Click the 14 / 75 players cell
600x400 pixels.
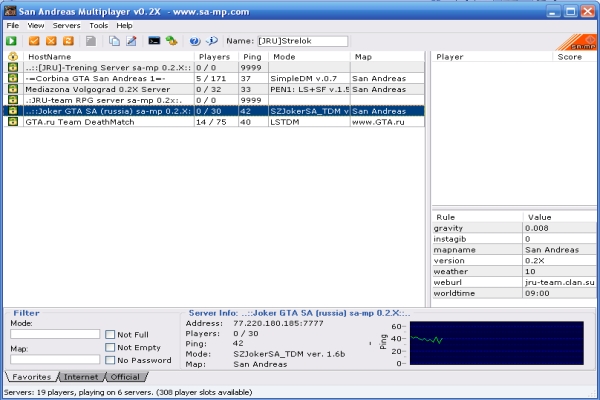click(217, 122)
